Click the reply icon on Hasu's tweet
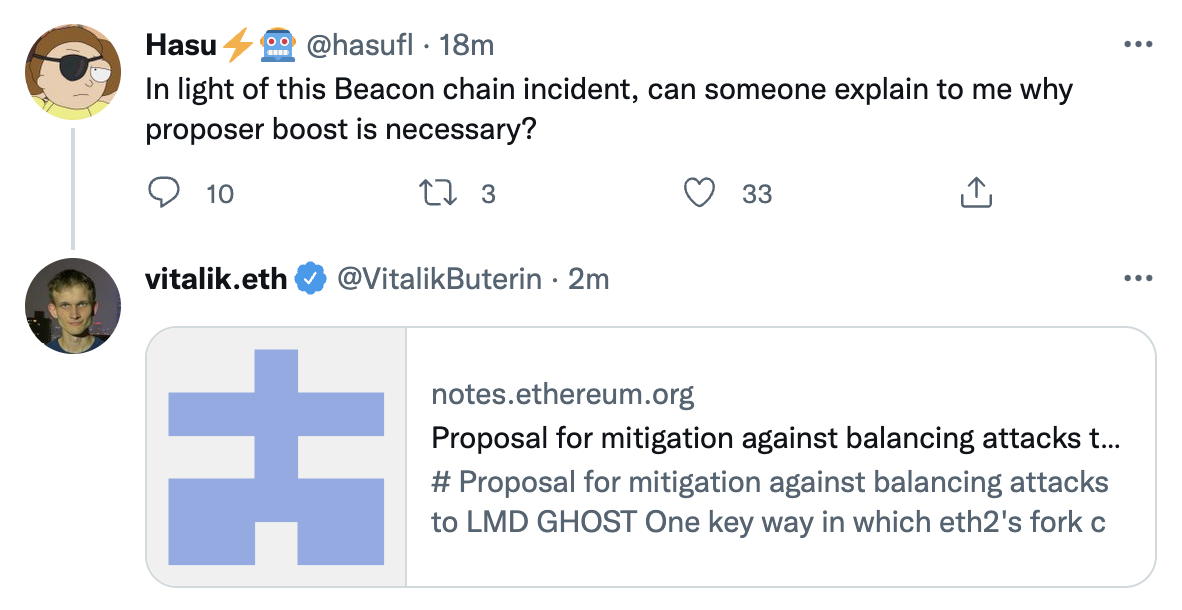This screenshot has width=1182, height=610. [163, 193]
